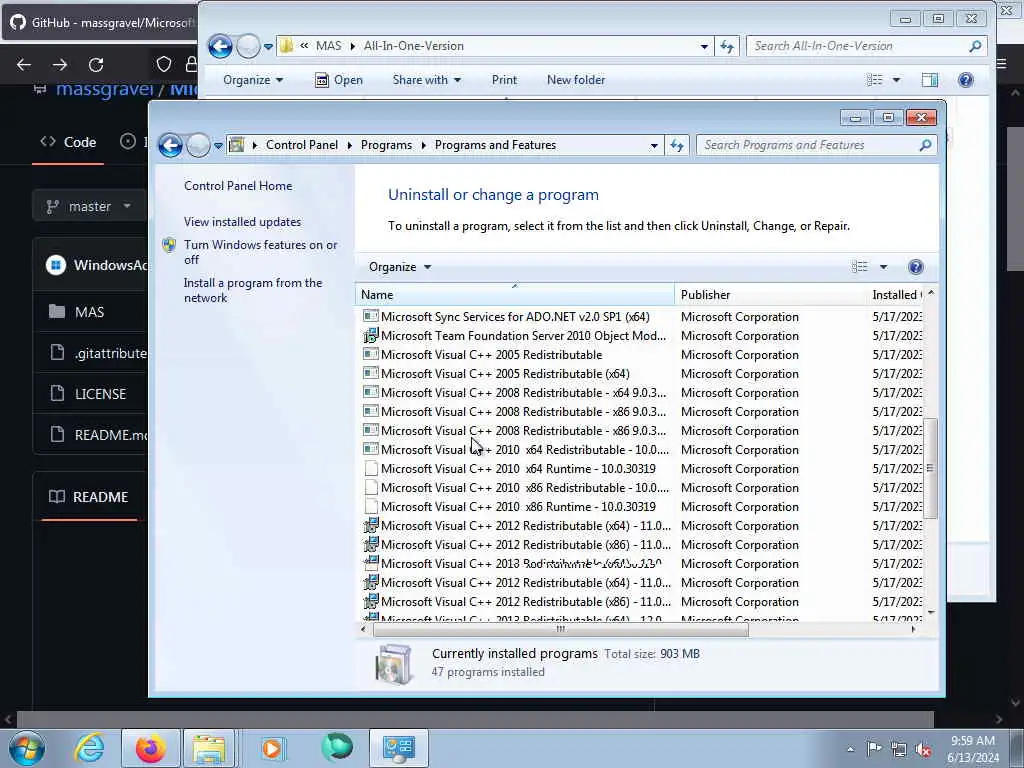Change view icon in Programs and Features toolbar
This screenshot has width=1024, height=768.
point(859,266)
